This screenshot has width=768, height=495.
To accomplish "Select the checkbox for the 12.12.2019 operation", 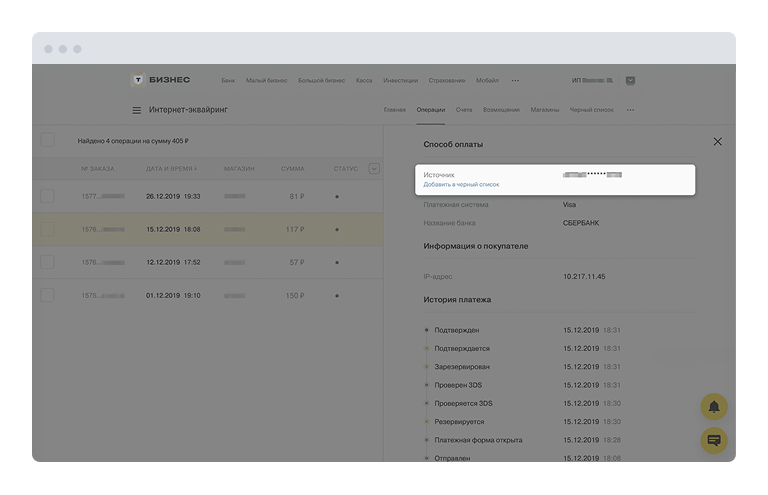I will click(x=47, y=262).
